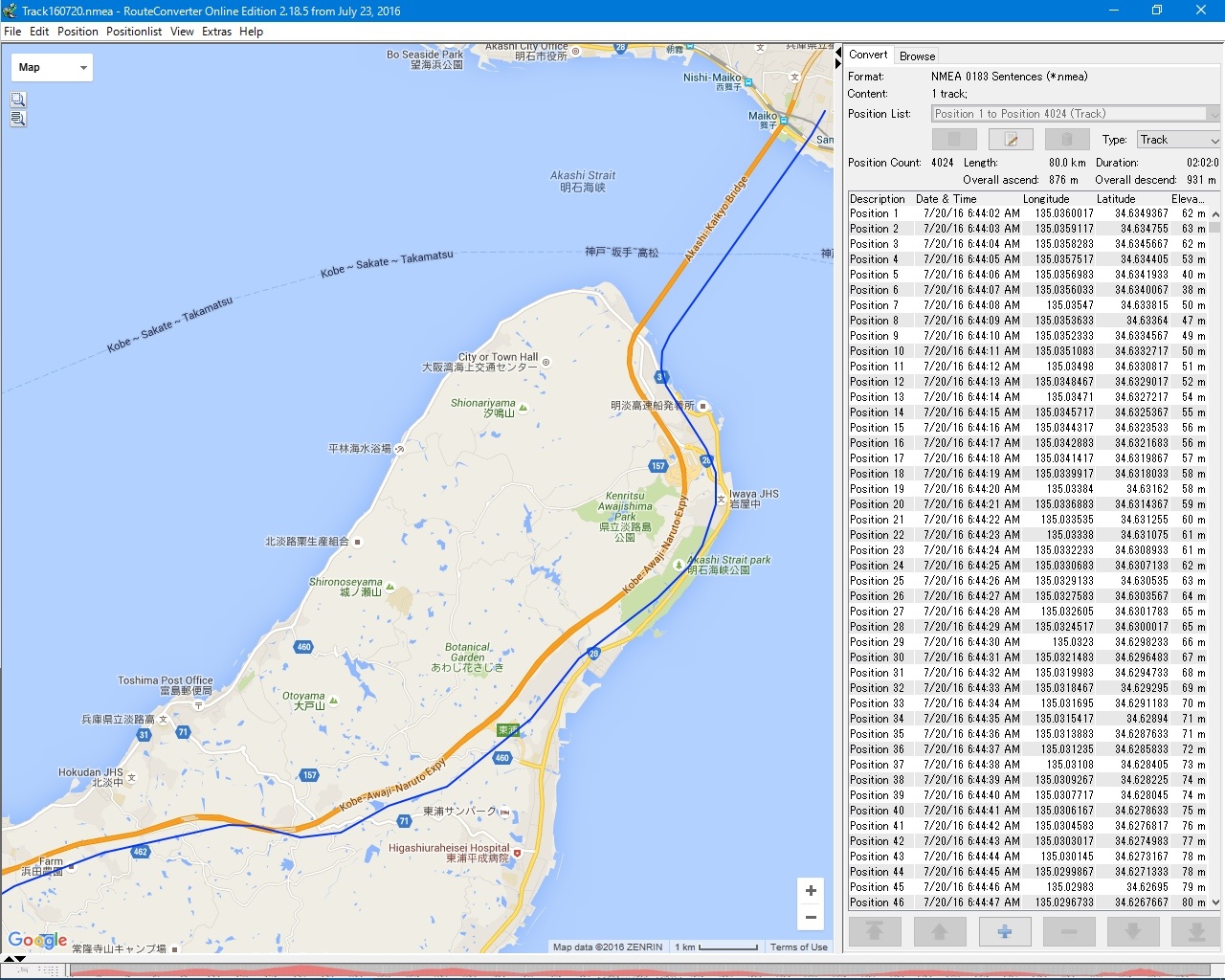
Task: Click the move-to-bottom arrow button
Action: coord(1196,931)
